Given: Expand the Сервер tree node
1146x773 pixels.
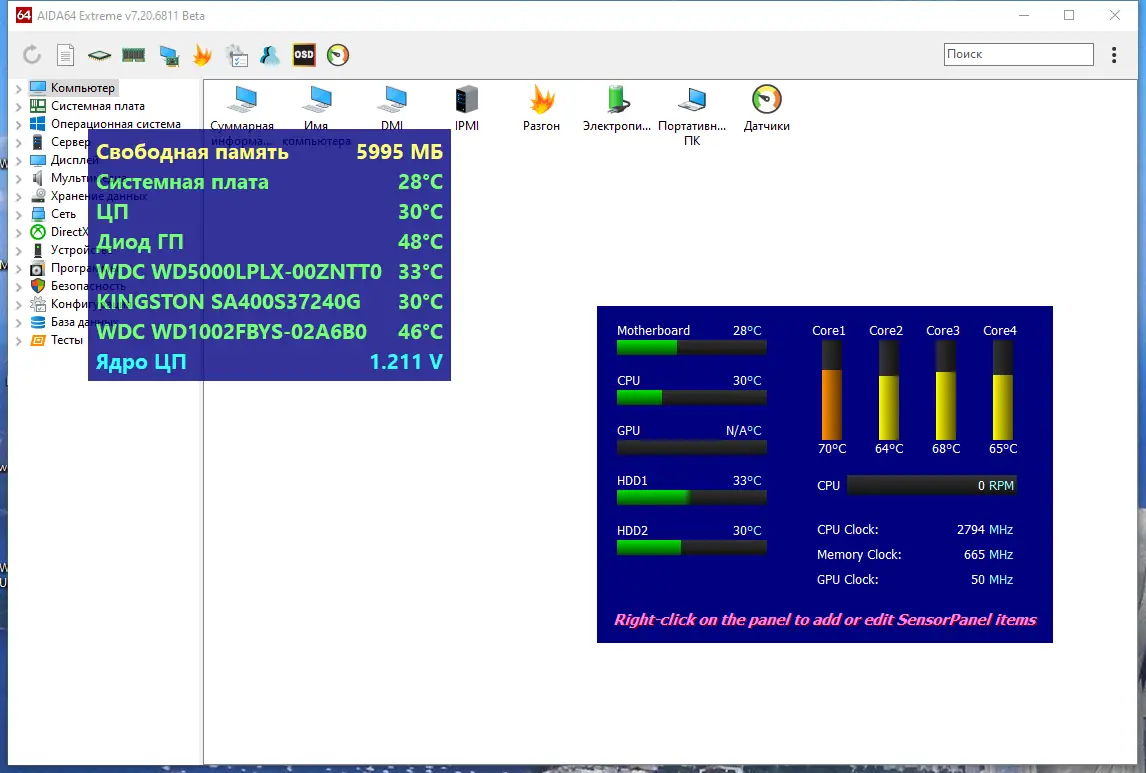Looking at the screenshot, I should pos(18,142).
